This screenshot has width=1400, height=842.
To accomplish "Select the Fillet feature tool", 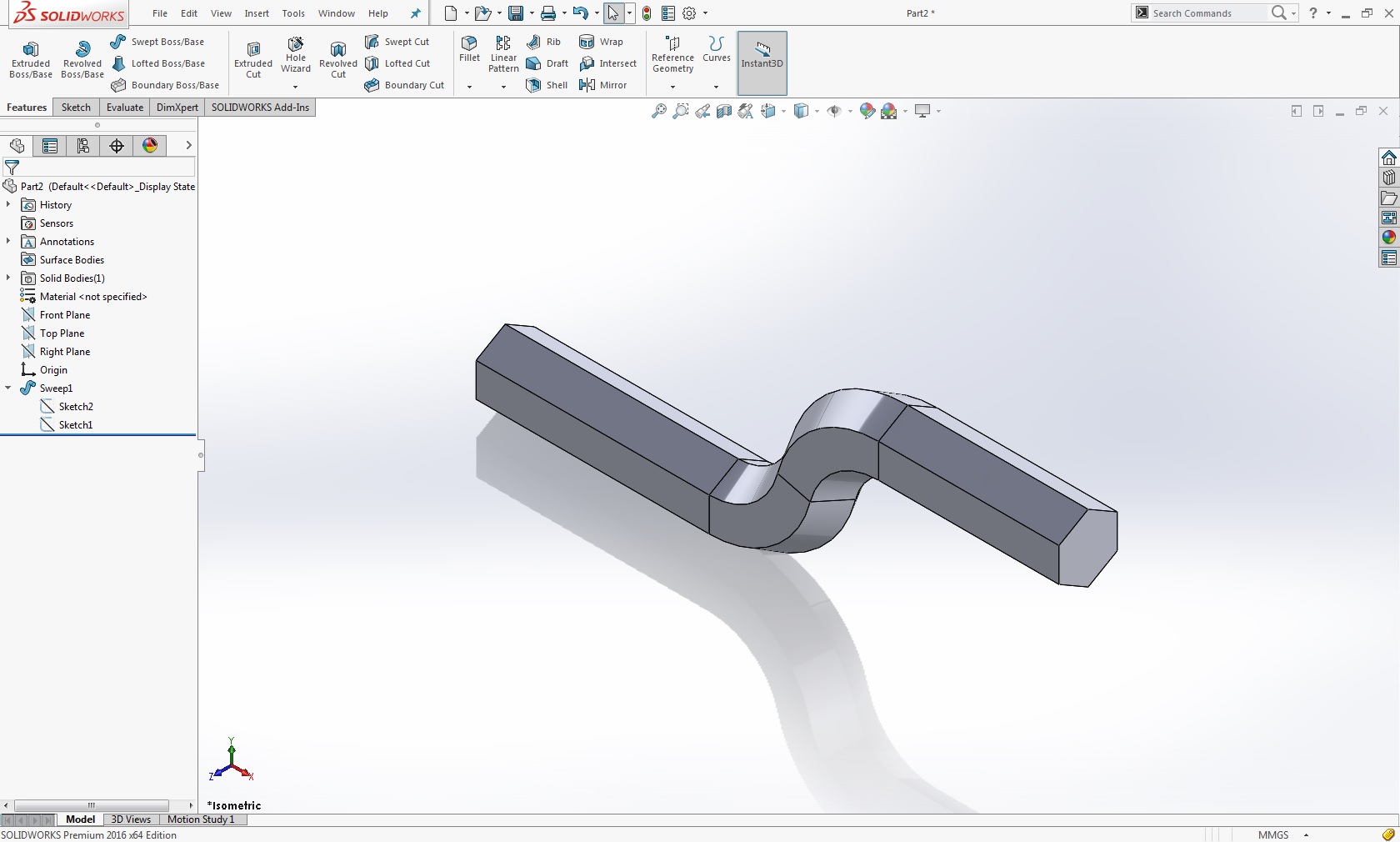I will pyautogui.click(x=469, y=48).
